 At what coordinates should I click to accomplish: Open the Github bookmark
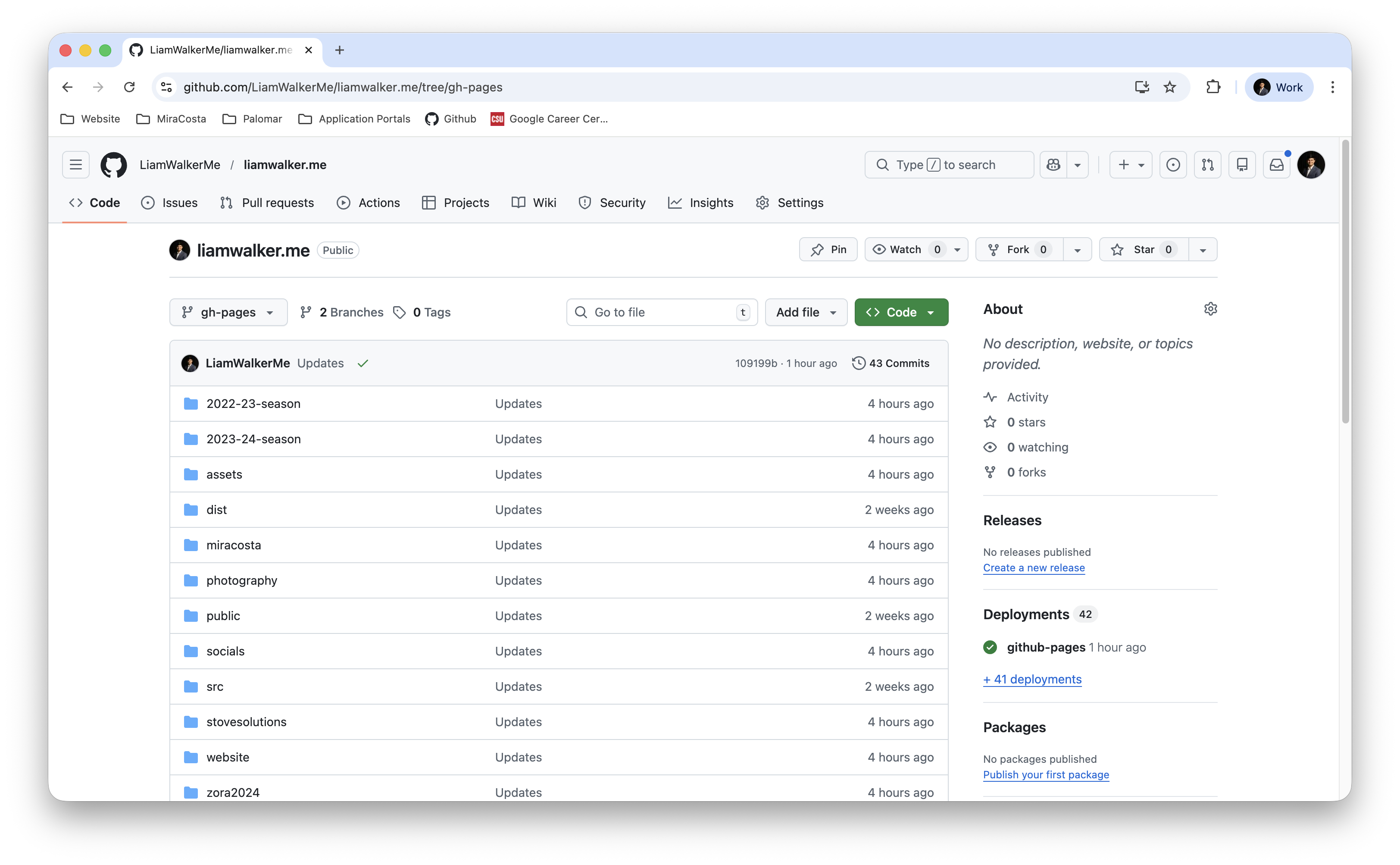click(x=451, y=119)
